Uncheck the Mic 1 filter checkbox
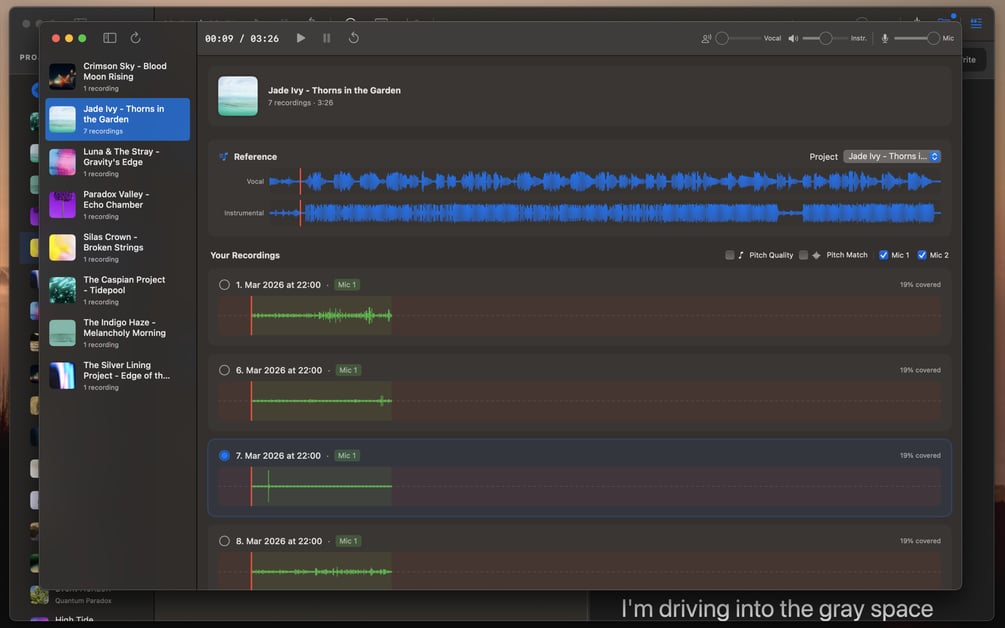Viewport: 1005px width, 628px height. click(883, 255)
